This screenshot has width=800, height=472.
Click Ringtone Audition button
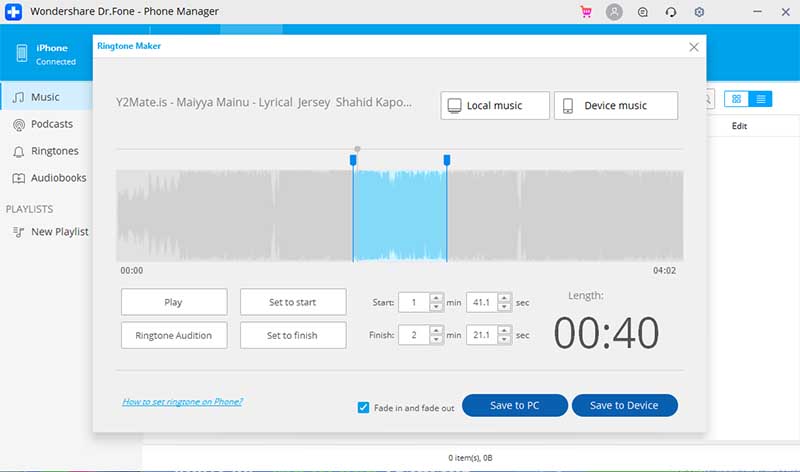click(x=174, y=335)
